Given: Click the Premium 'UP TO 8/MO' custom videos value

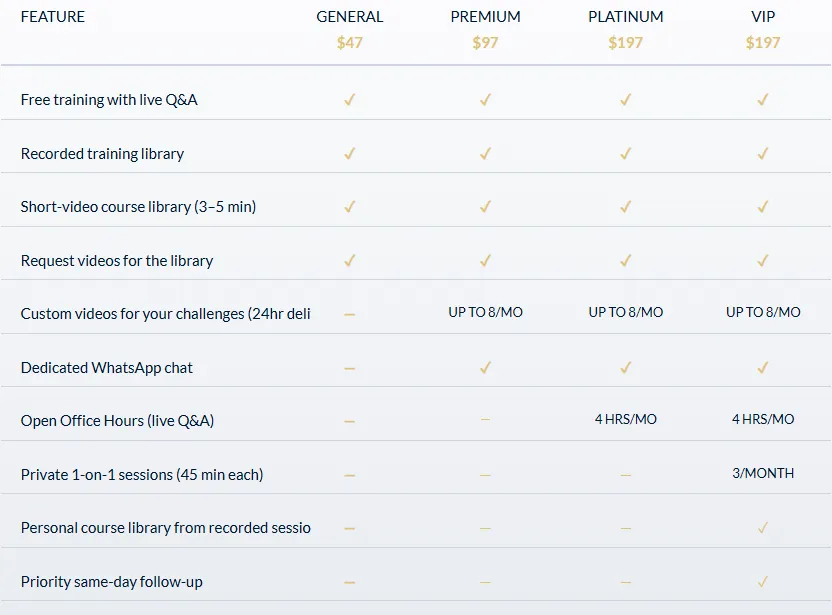Looking at the screenshot, I should [485, 313].
